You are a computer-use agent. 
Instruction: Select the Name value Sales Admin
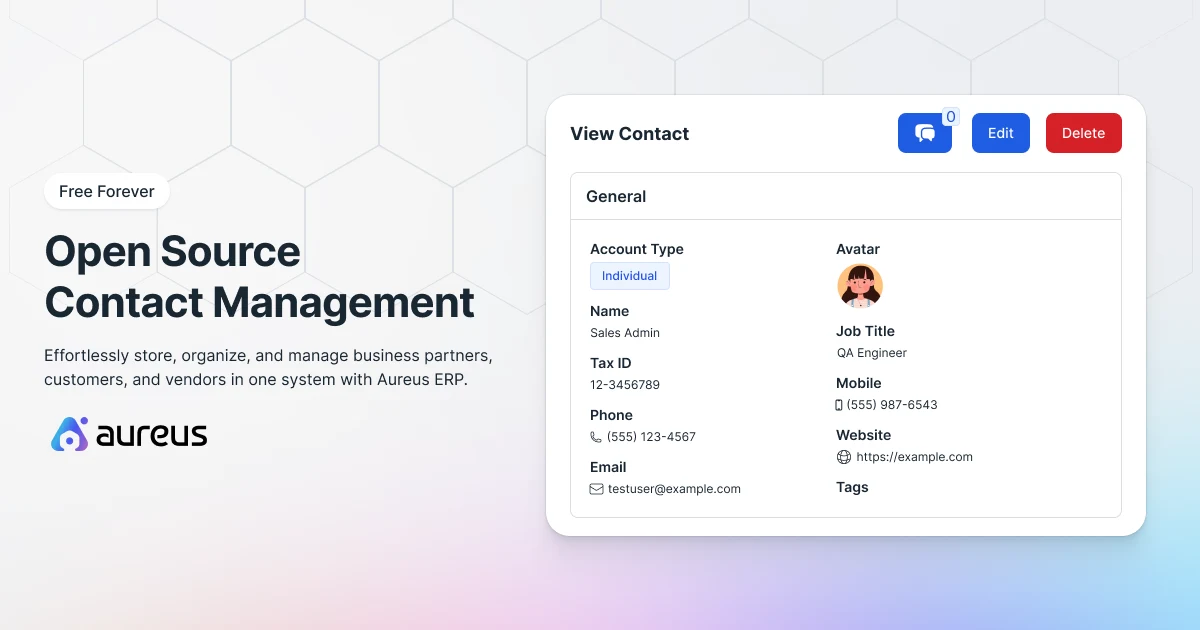pos(624,332)
